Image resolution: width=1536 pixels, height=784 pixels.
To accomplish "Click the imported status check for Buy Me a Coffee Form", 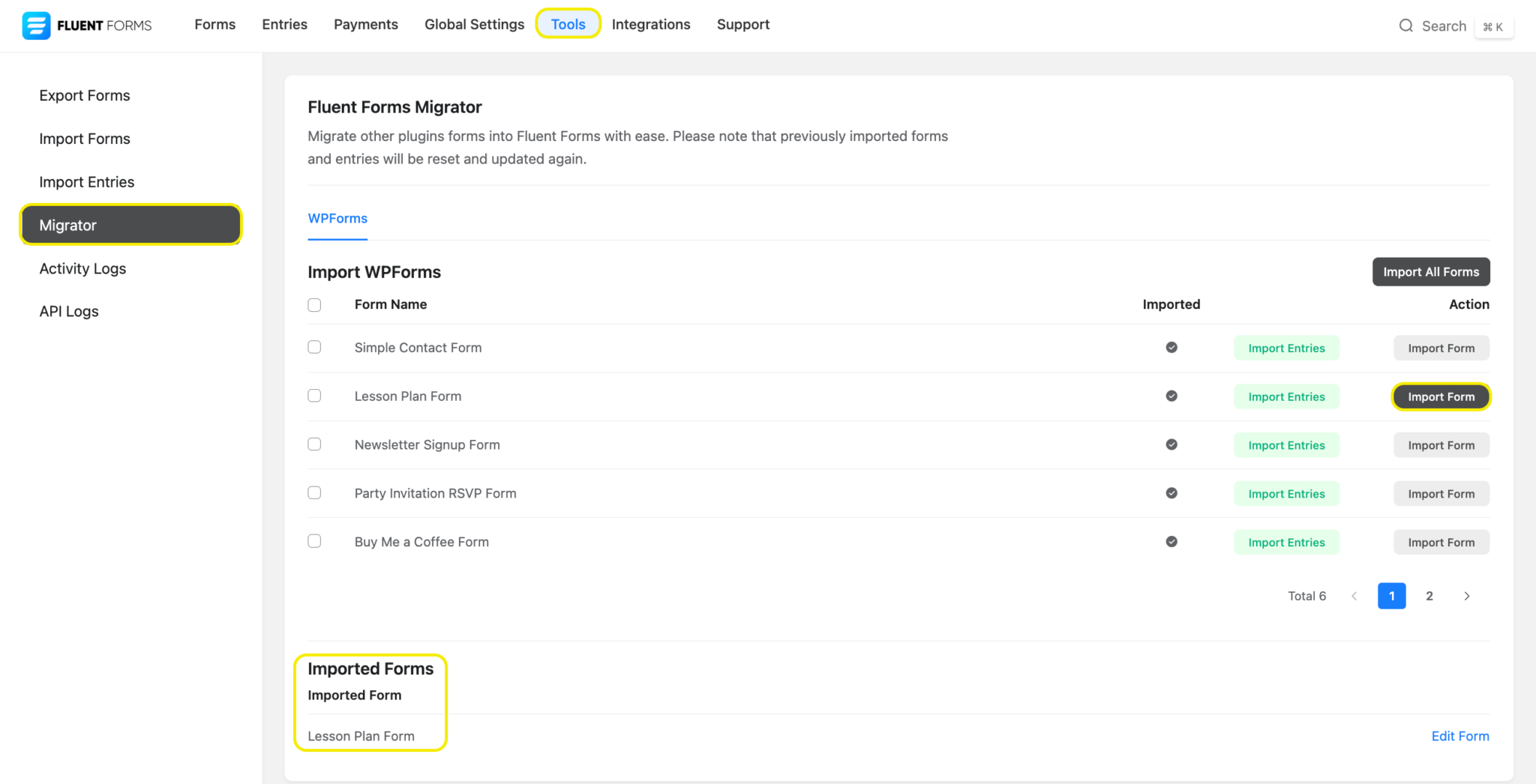I will (1171, 541).
